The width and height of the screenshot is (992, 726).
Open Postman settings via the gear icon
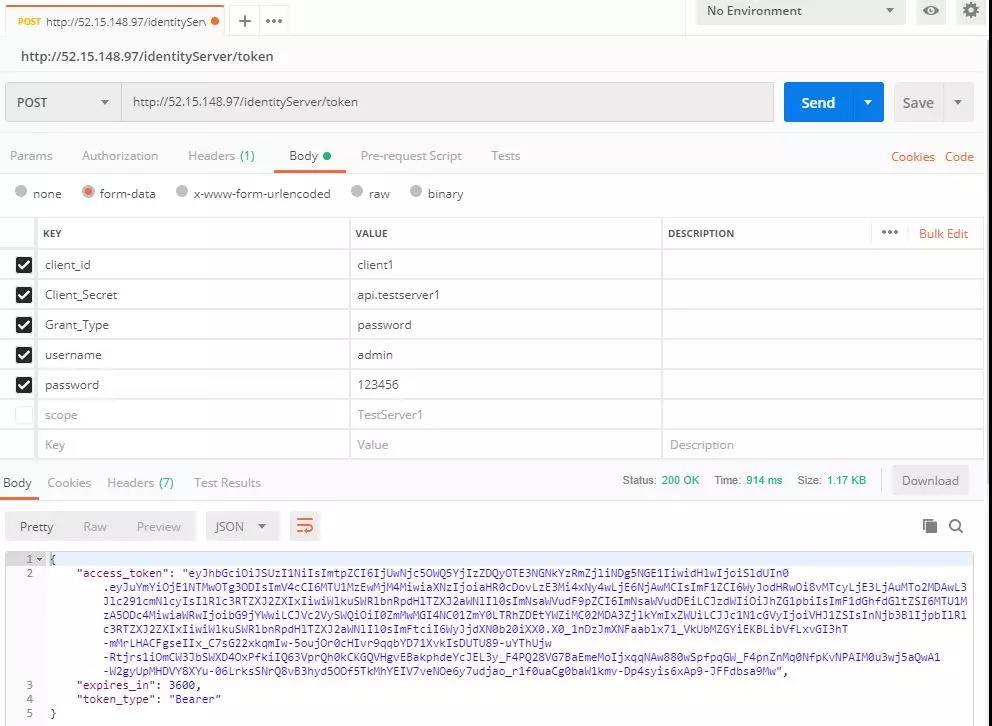(968, 12)
